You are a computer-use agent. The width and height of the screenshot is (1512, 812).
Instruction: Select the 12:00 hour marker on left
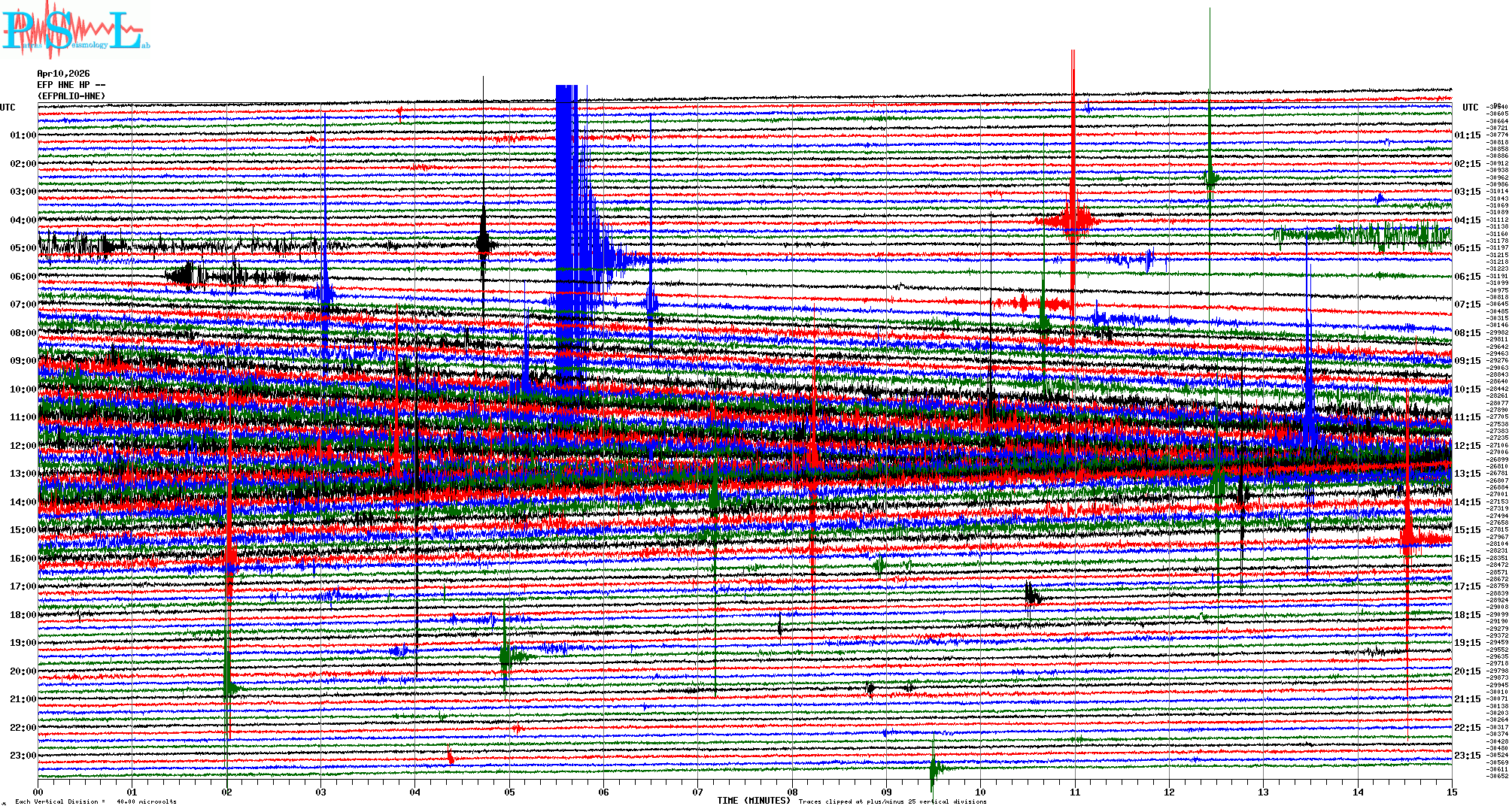point(23,446)
